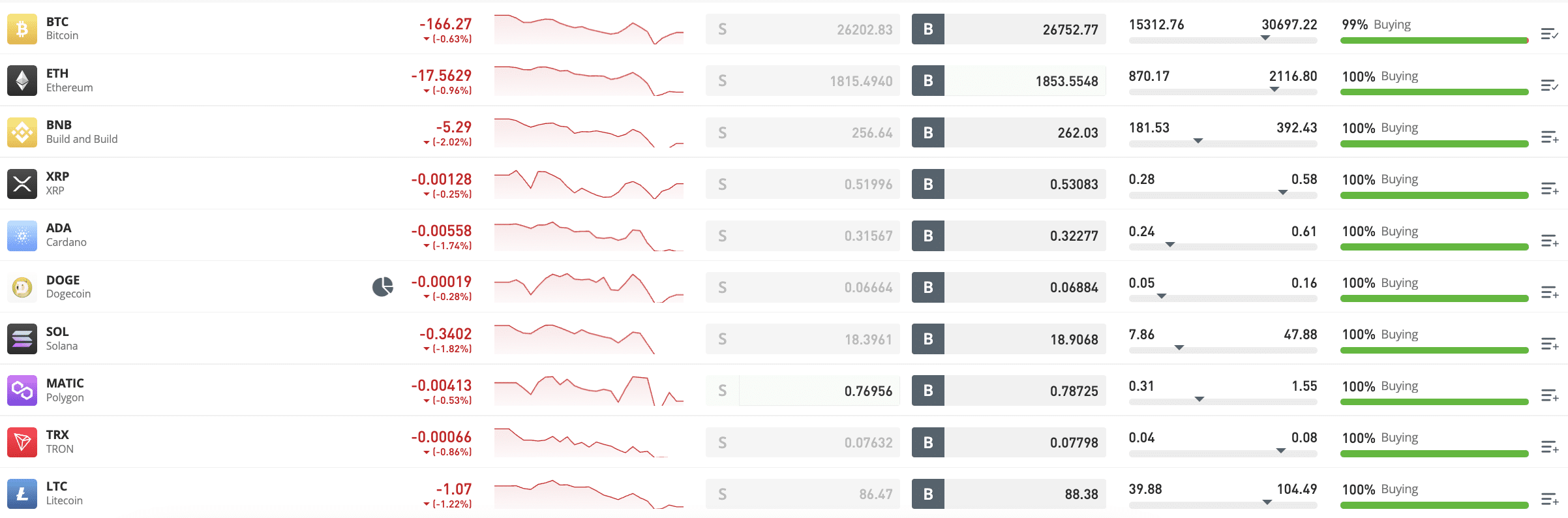The width and height of the screenshot is (1568, 518).
Task: Toggle ETH watchlist icon with checkmark
Action: (x=1550, y=85)
